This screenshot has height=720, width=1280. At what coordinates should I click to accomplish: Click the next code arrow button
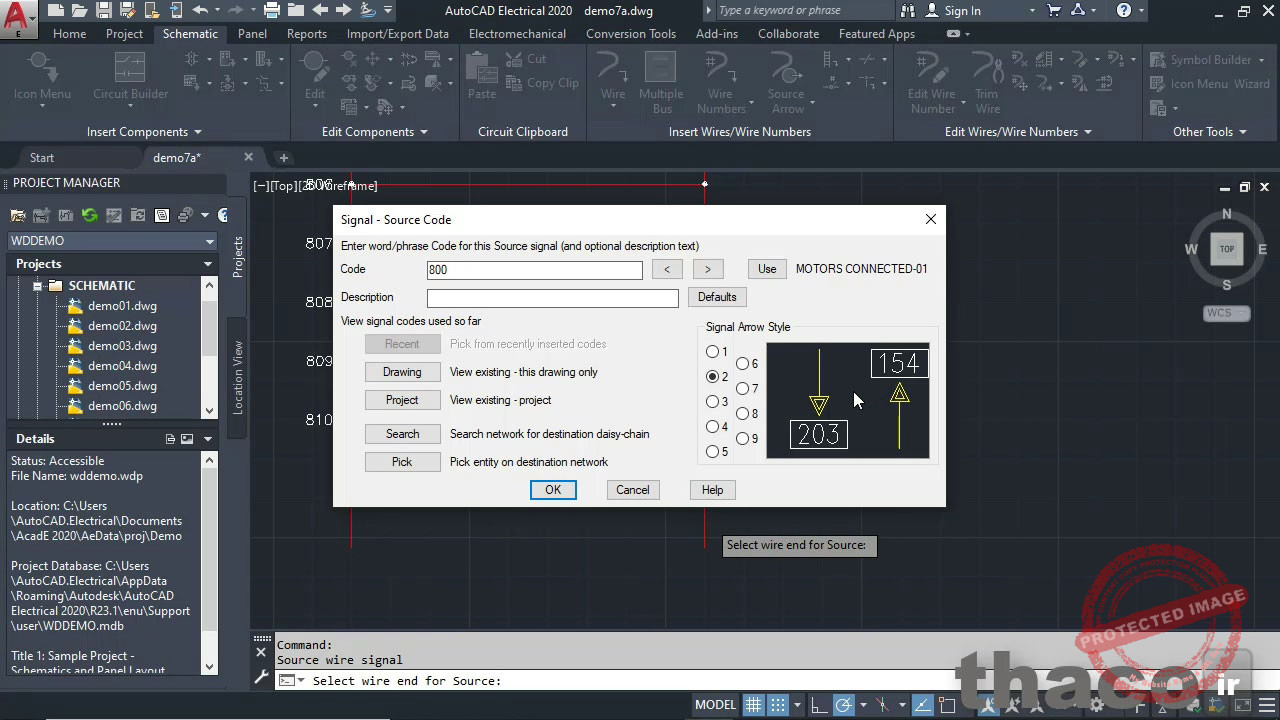pyautogui.click(x=707, y=269)
